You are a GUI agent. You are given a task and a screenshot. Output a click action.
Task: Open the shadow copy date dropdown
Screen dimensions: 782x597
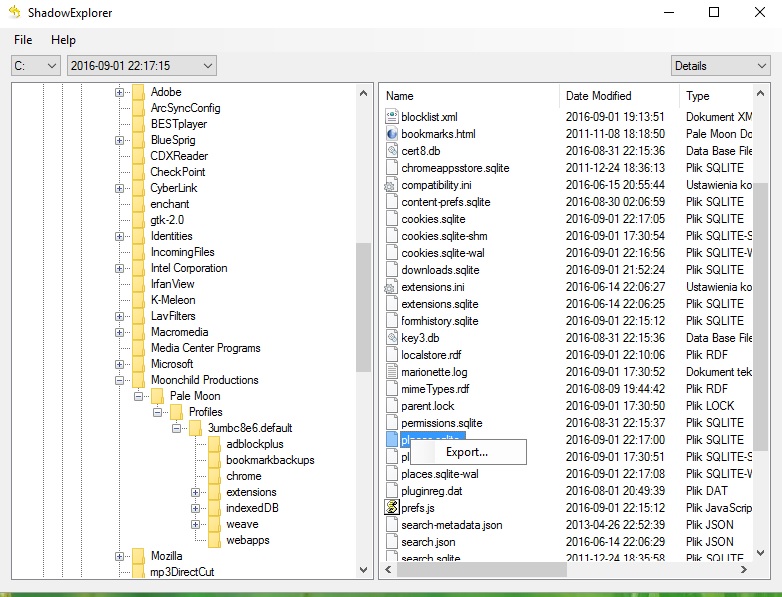click(x=142, y=66)
